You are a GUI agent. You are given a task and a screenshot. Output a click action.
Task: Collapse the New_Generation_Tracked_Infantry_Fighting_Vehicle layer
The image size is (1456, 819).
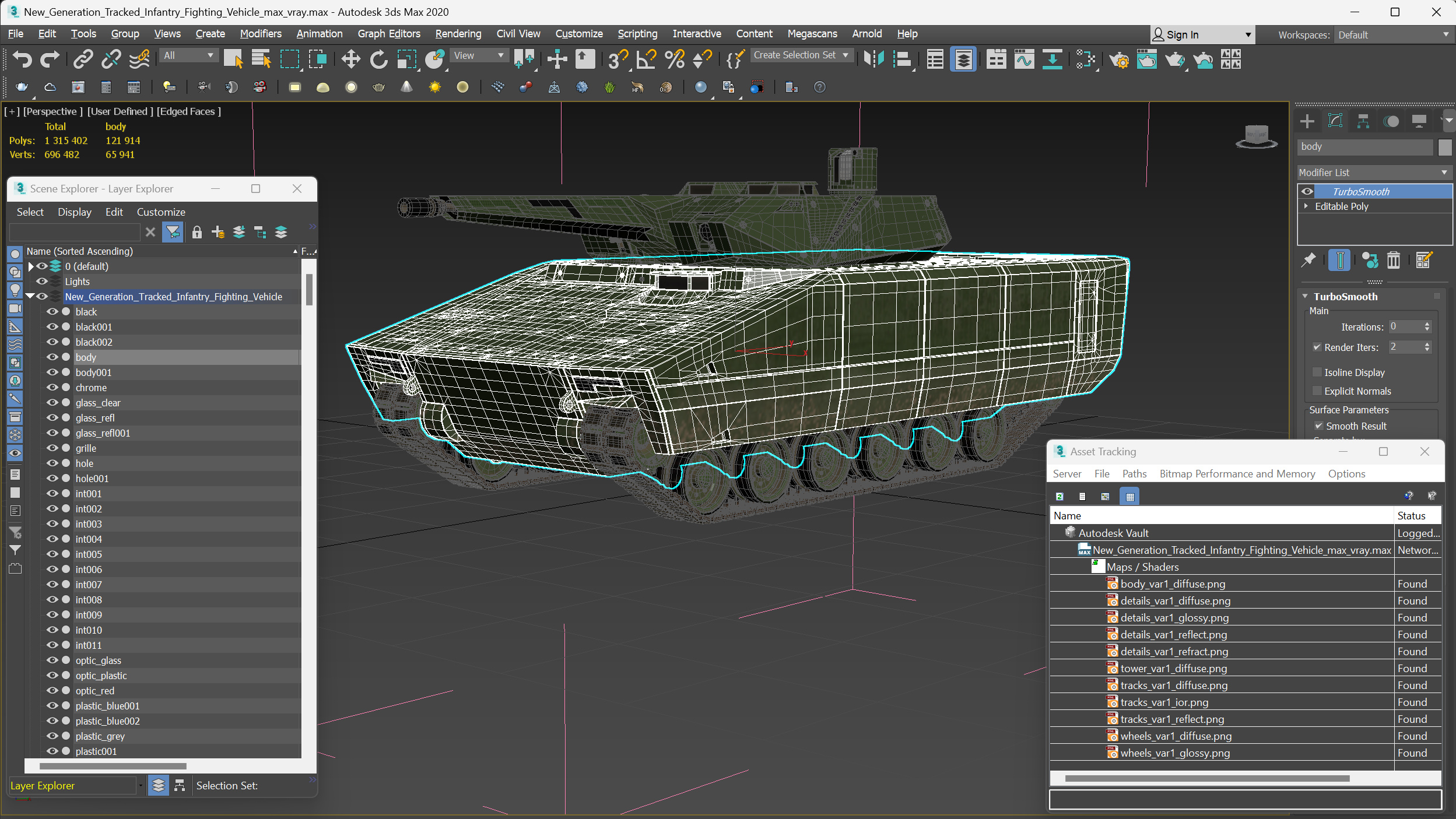30,296
